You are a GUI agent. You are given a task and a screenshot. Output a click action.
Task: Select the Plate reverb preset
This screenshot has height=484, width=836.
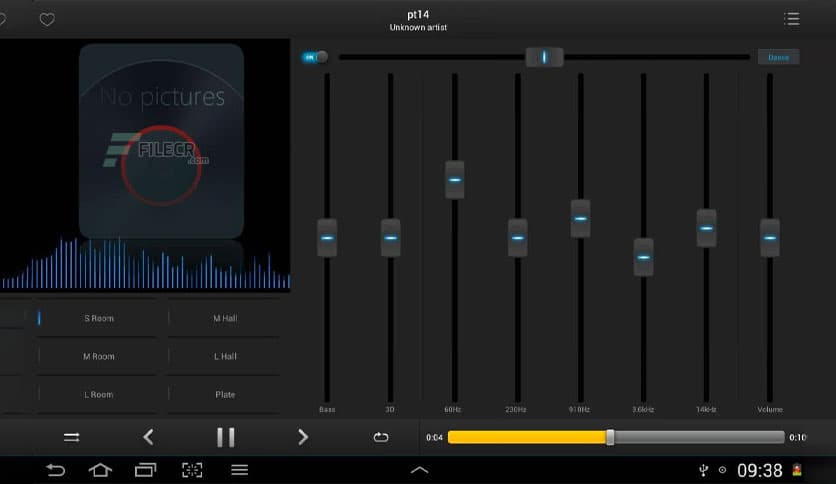coord(224,395)
